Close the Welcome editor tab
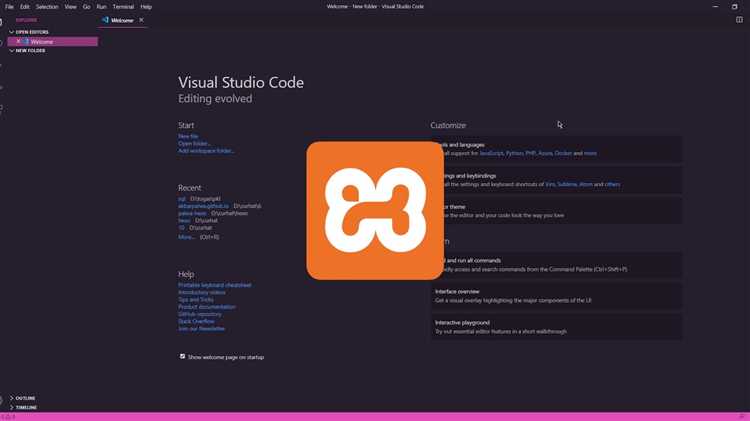 [x=141, y=20]
